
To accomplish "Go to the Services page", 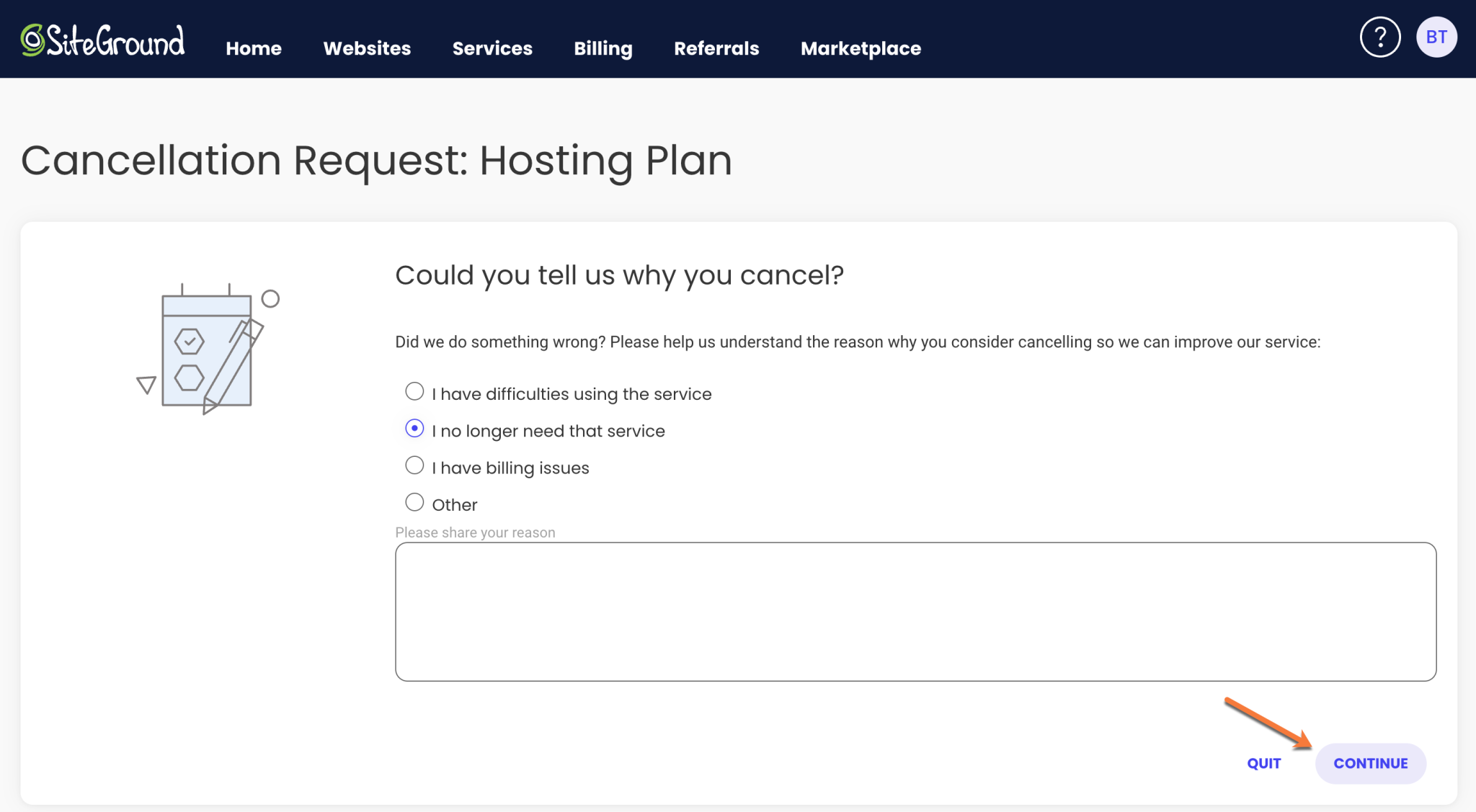I will (492, 48).
